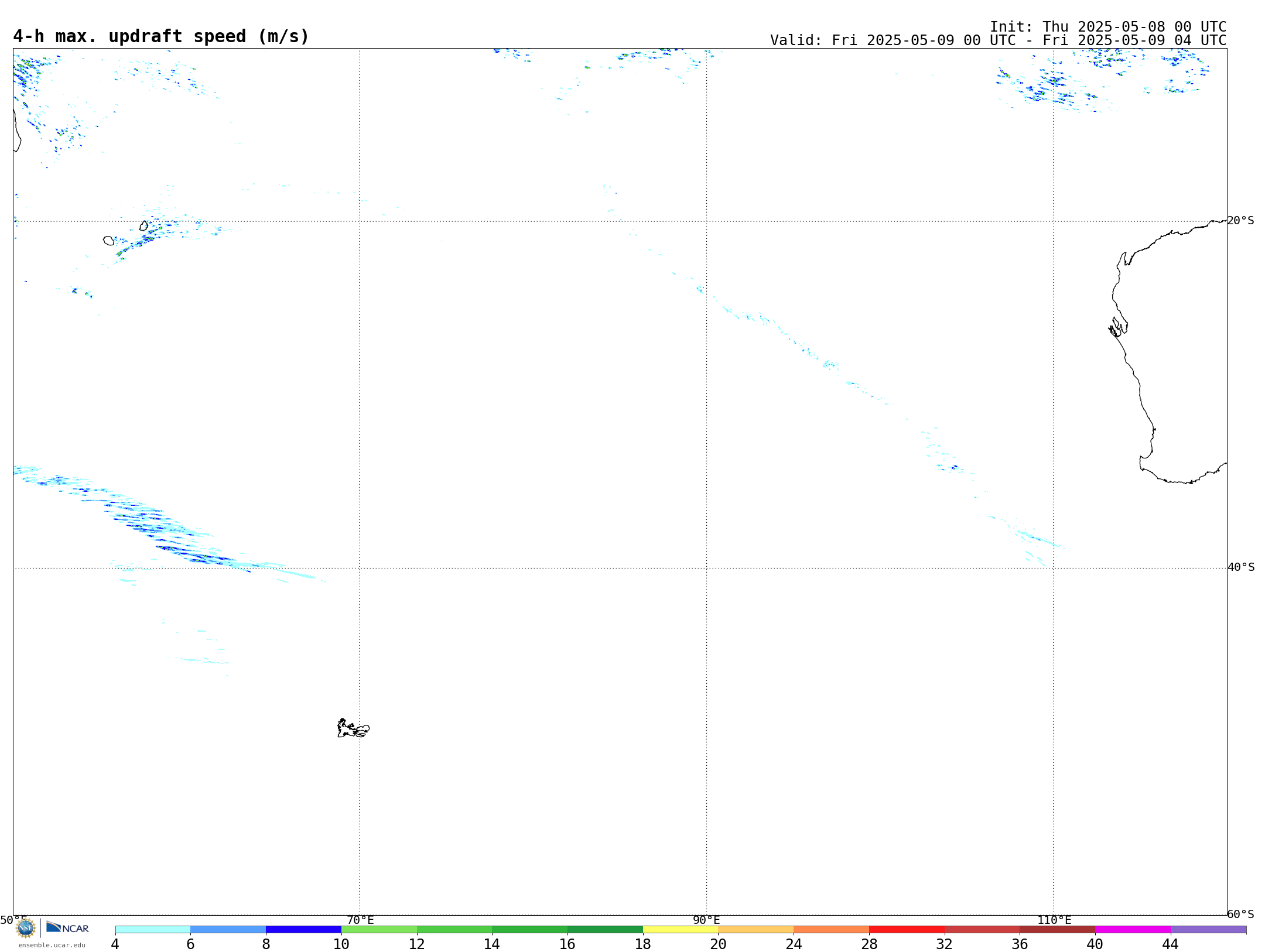
Task: Click the colorbar tick label '28'
Action: tap(869, 944)
